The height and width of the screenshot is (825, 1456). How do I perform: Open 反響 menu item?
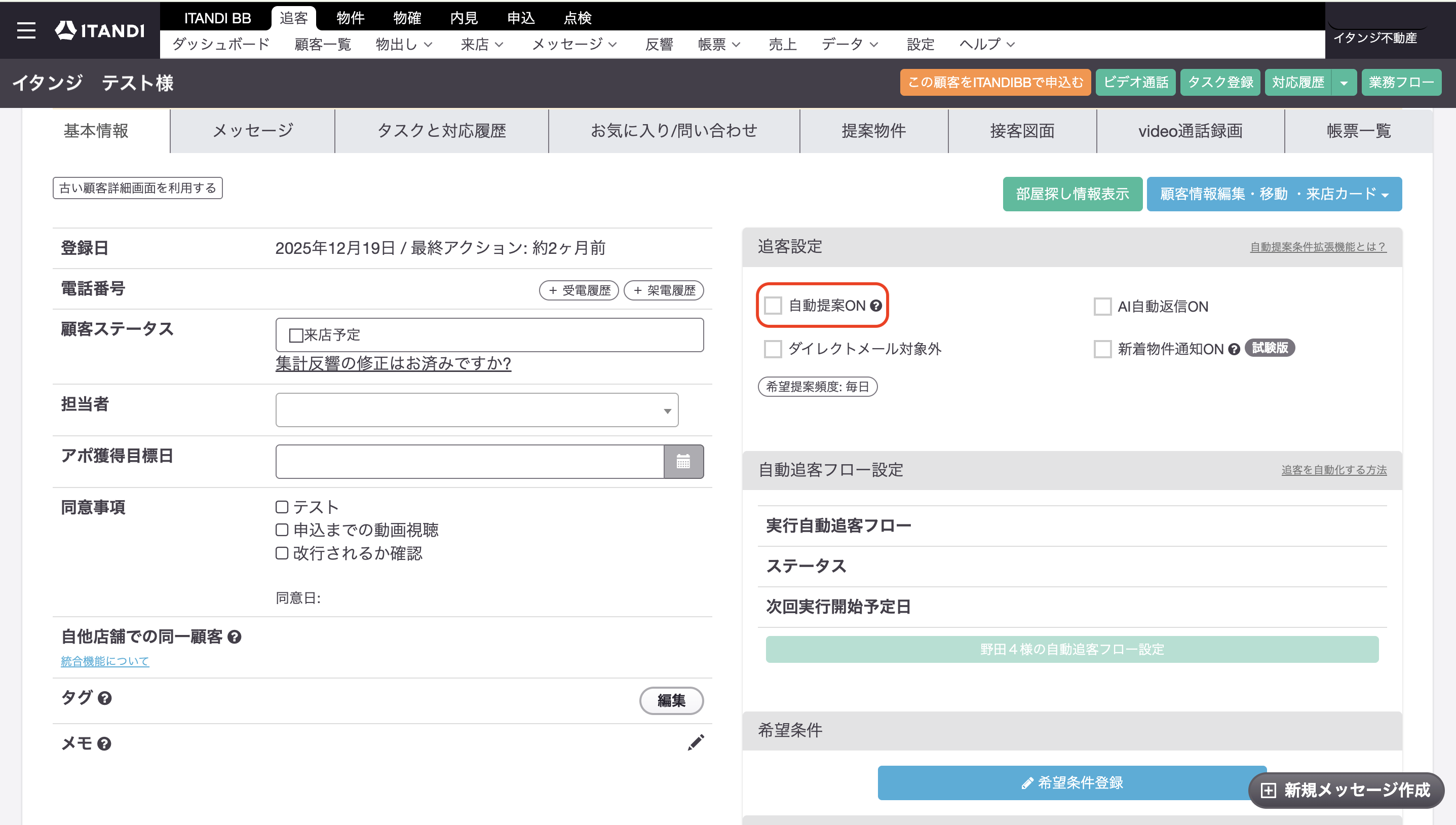click(x=659, y=44)
